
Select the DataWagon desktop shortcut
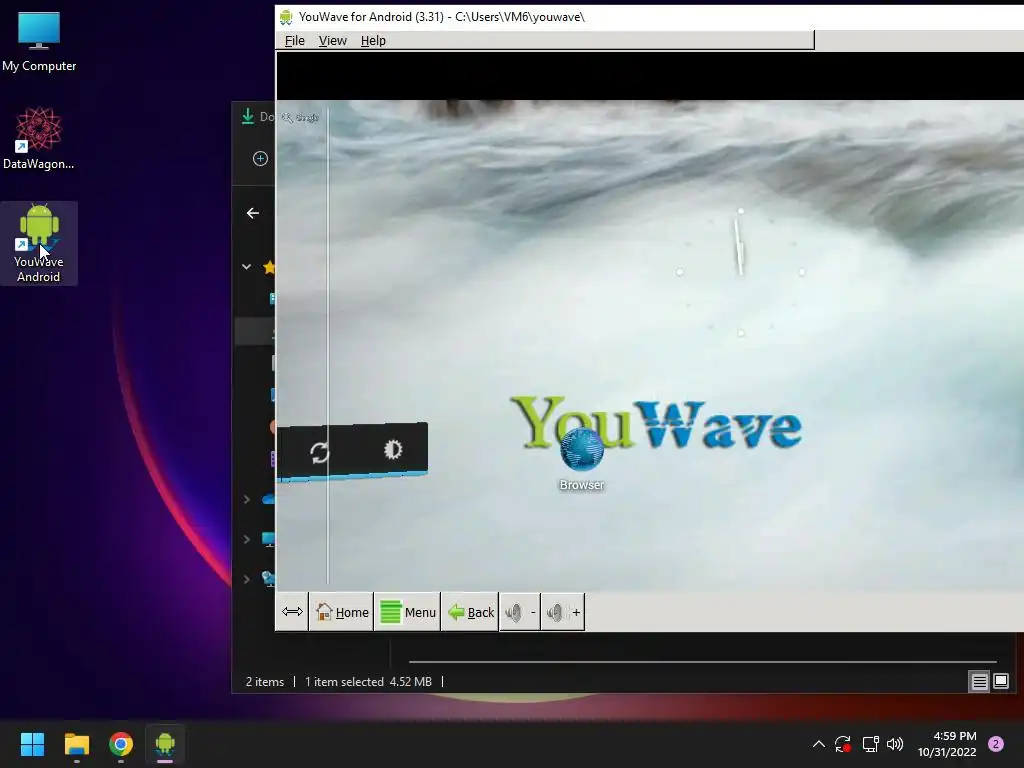tap(39, 138)
